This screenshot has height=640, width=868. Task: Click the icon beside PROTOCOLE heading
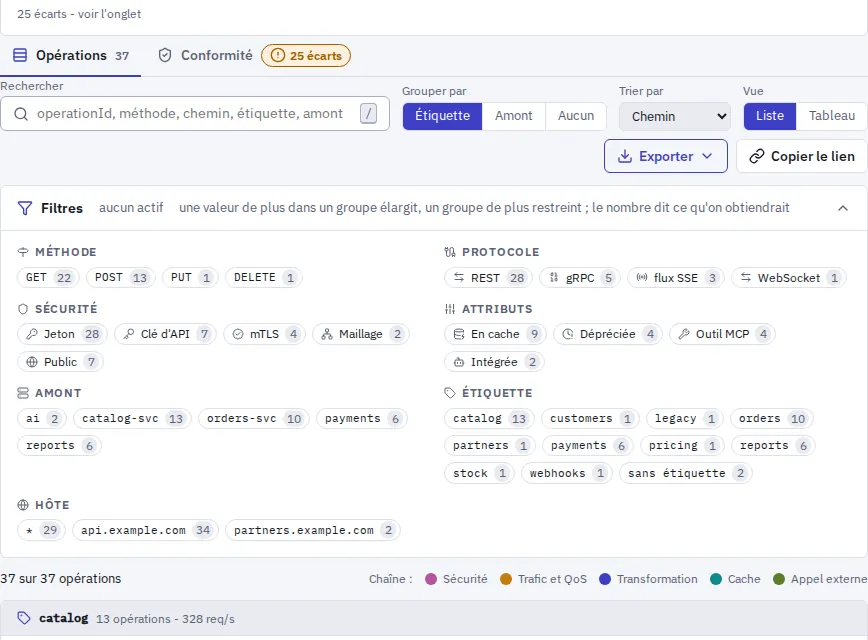[x=450, y=252]
